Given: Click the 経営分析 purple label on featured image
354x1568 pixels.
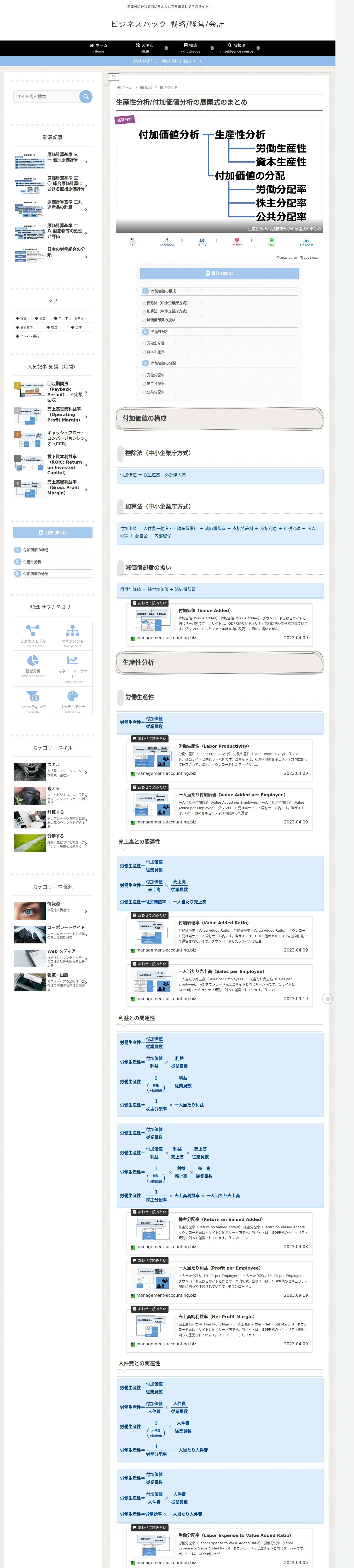Looking at the screenshot, I should [x=125, y=120].
